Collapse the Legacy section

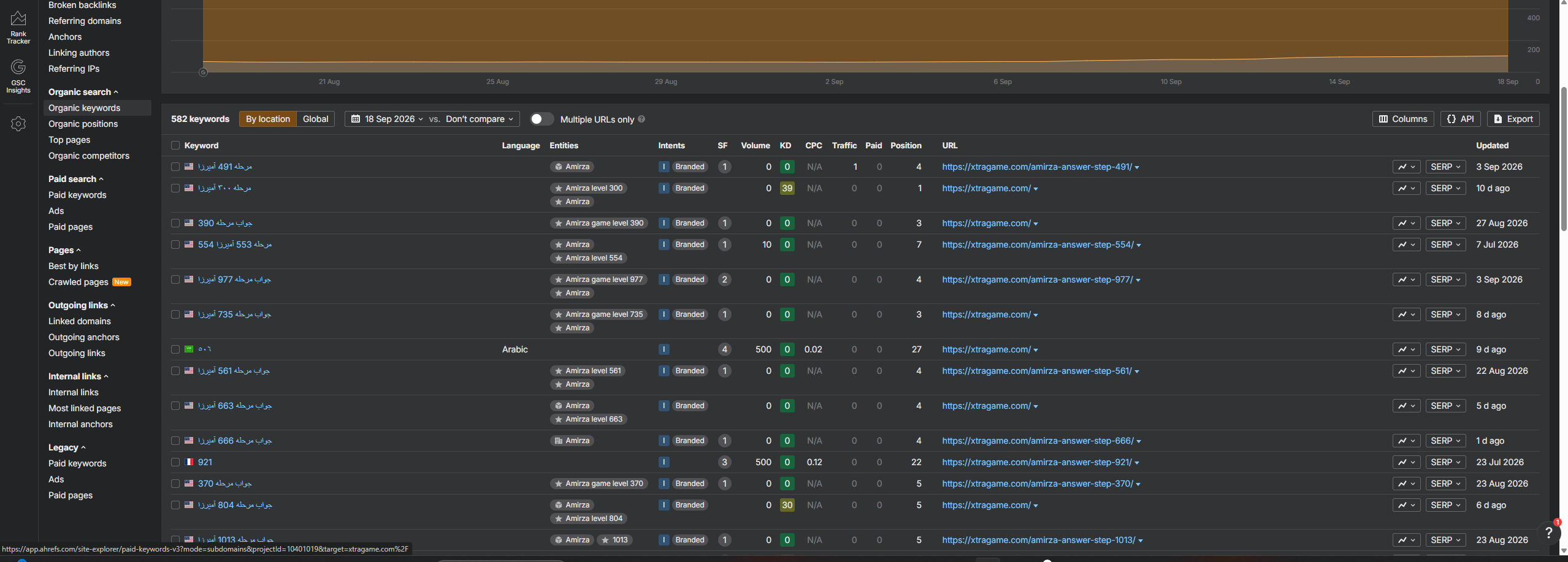point(67,447)
